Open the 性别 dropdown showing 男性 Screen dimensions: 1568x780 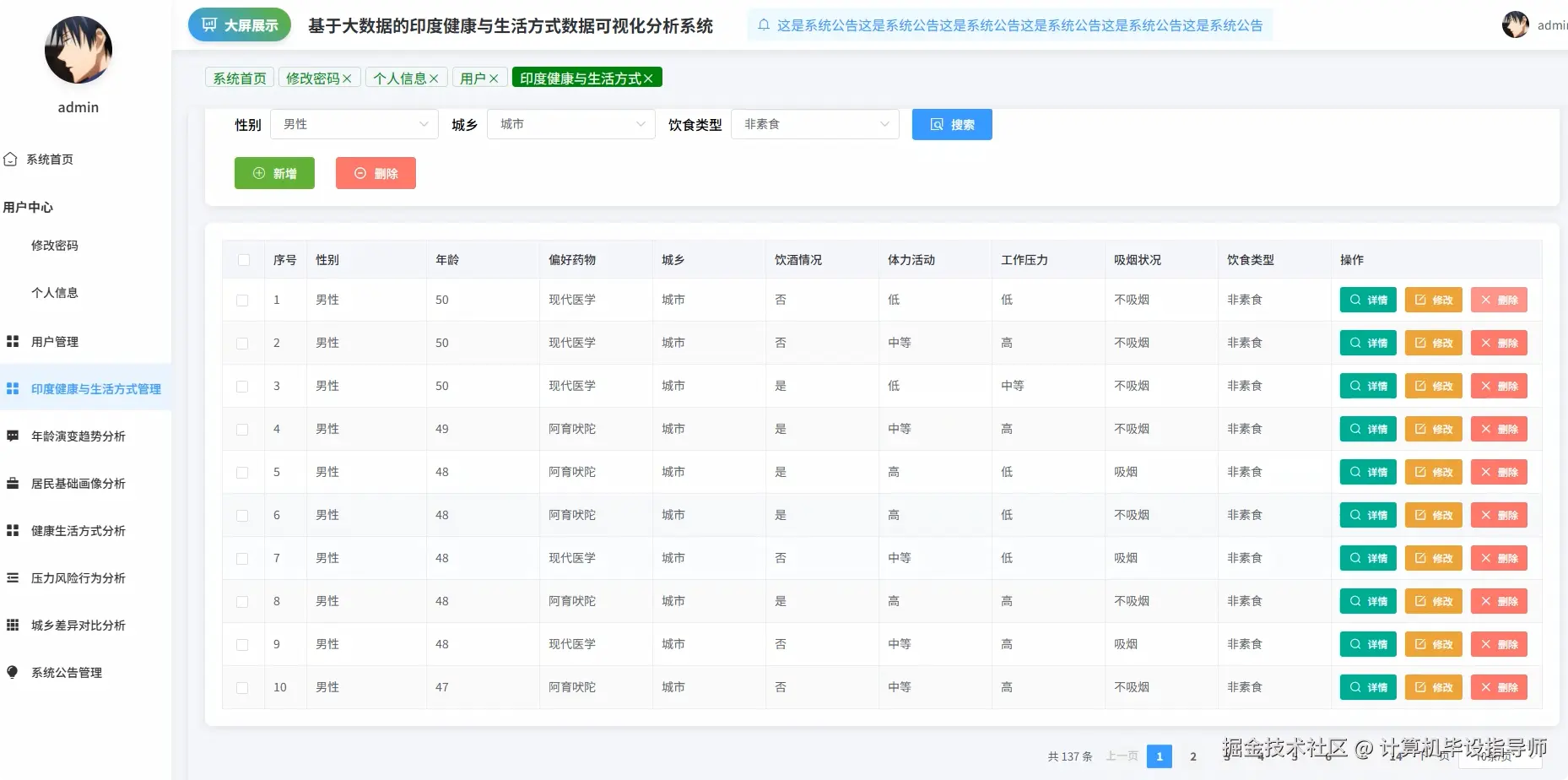(354, 124)
